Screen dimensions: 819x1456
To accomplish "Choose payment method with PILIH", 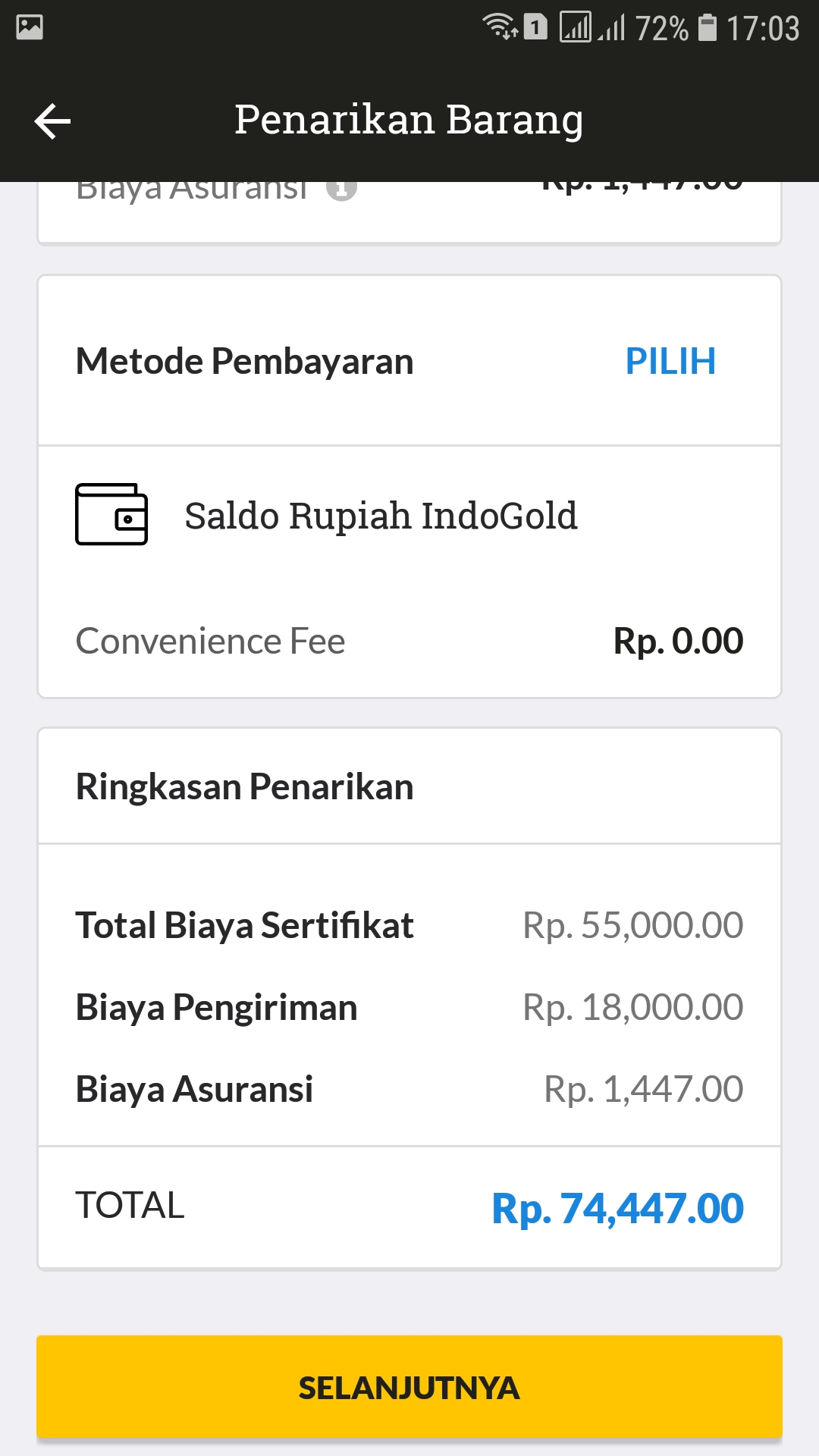I will pos(670,361).
